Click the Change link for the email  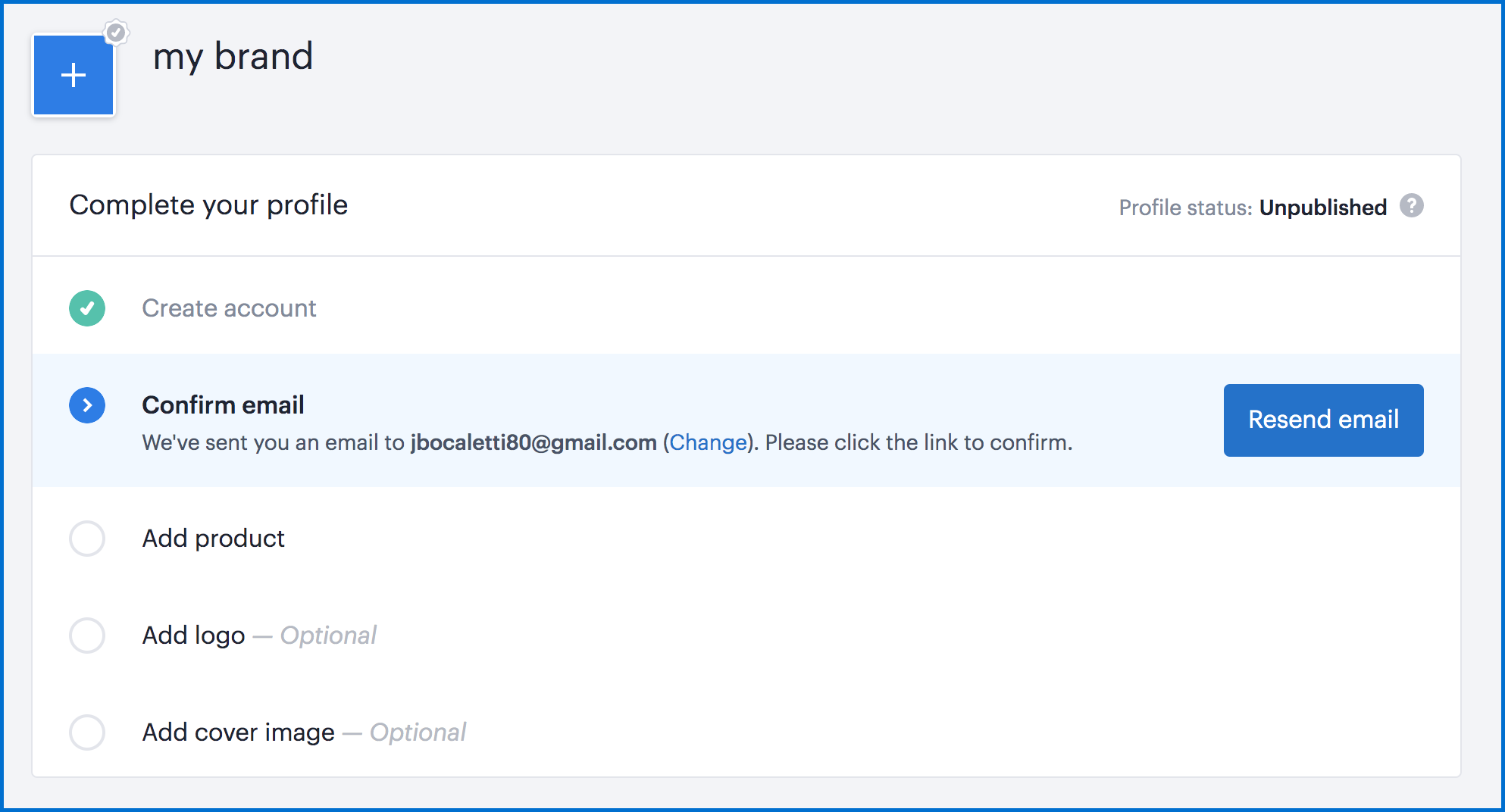[708, 442]
